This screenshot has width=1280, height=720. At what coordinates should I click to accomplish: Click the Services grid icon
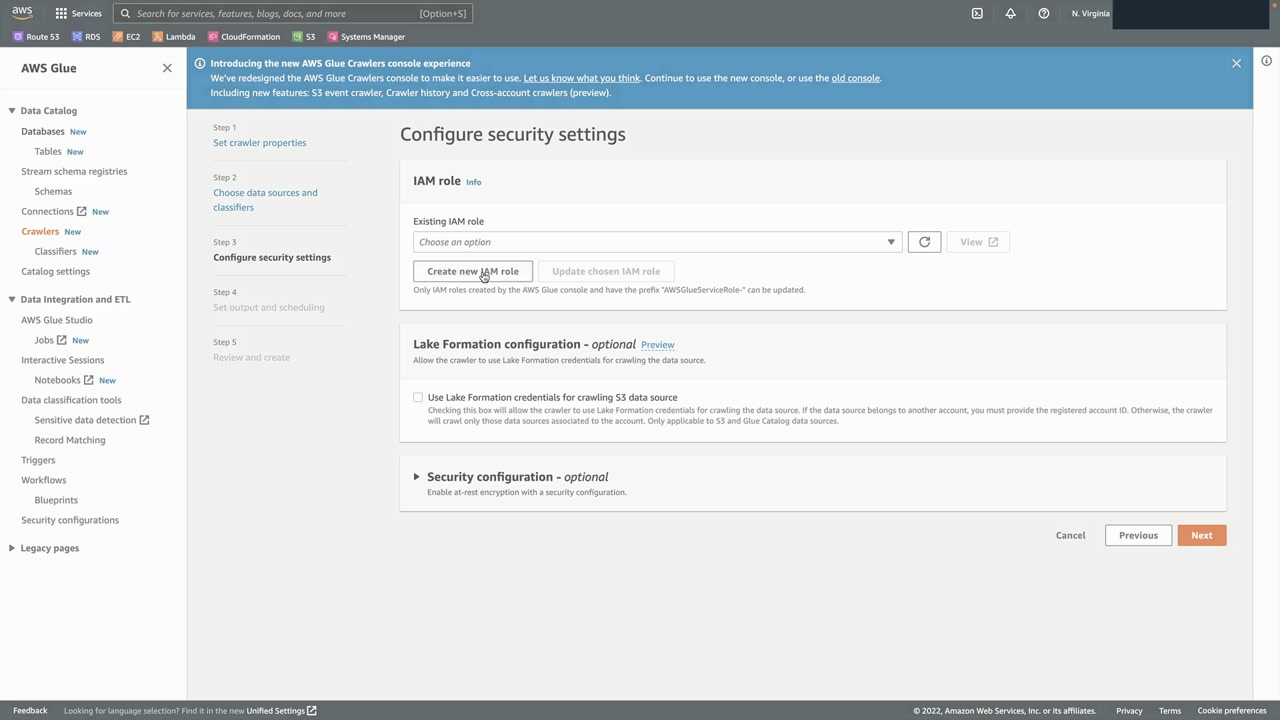pyautogui.click(x=61, y=14)
